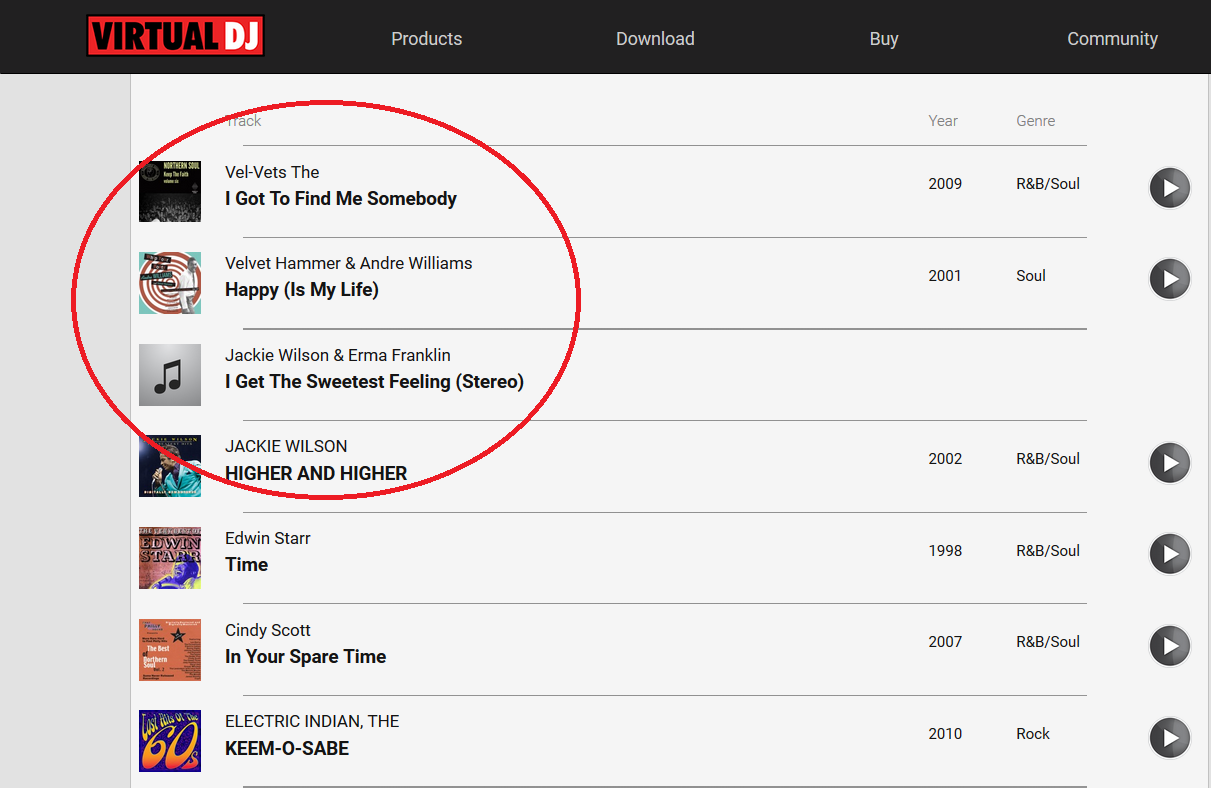Open the Community menu
The width and height of the screenshot is (1211, 788).
point(1112,39)
